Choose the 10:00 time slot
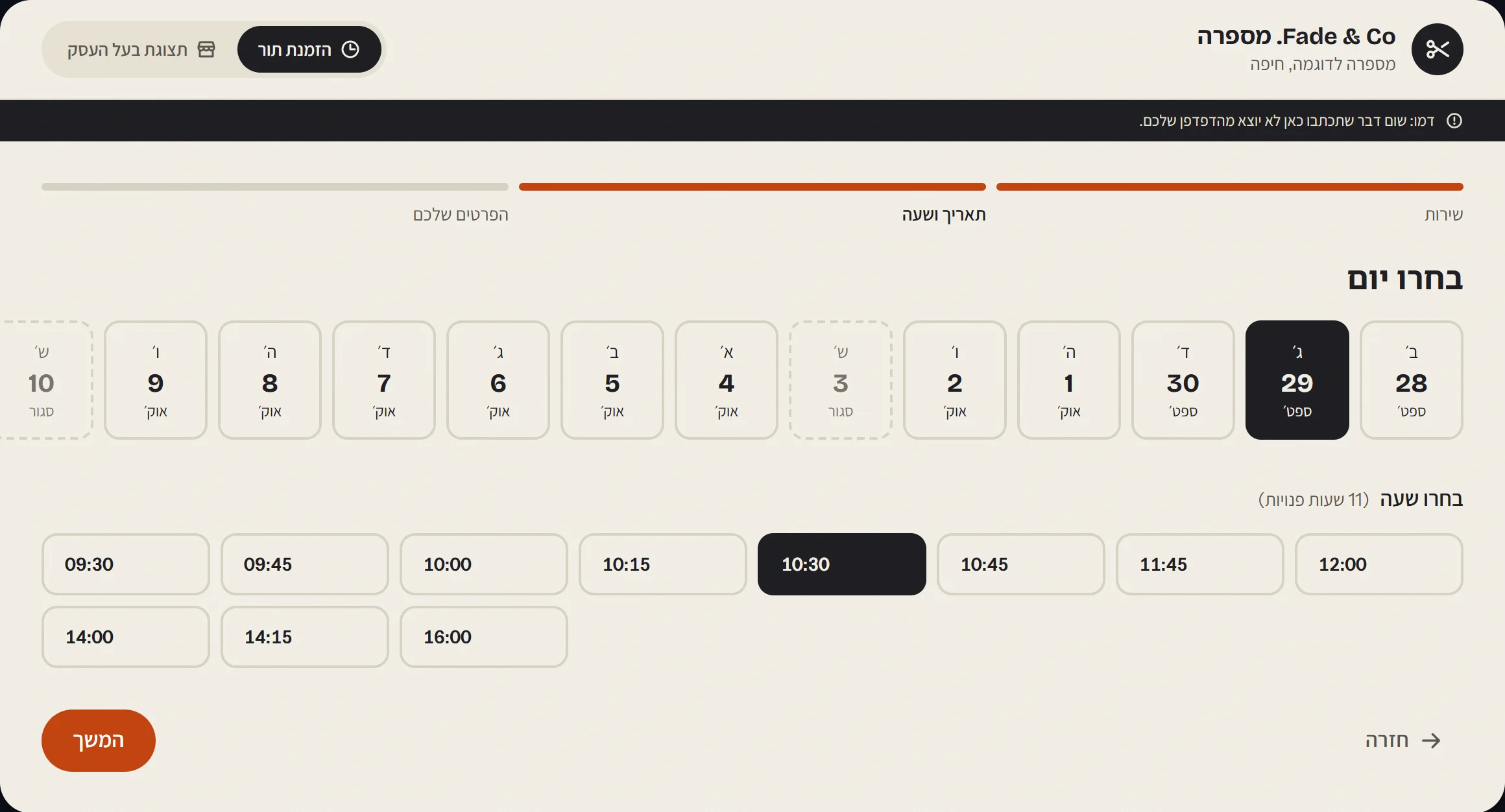1505x812 pixels. click(484, 564)
